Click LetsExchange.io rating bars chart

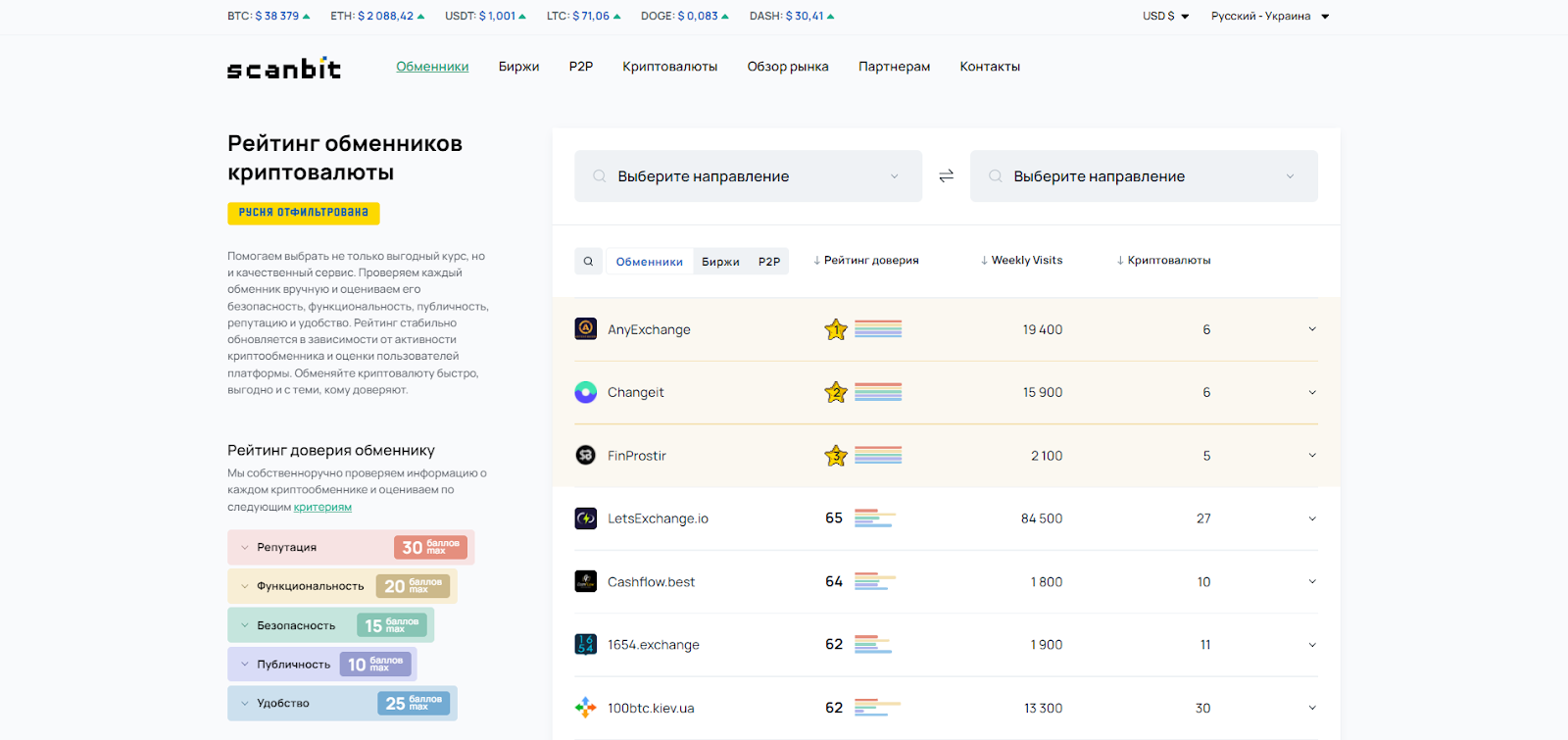pyautogui.click(x=875, y=518)
